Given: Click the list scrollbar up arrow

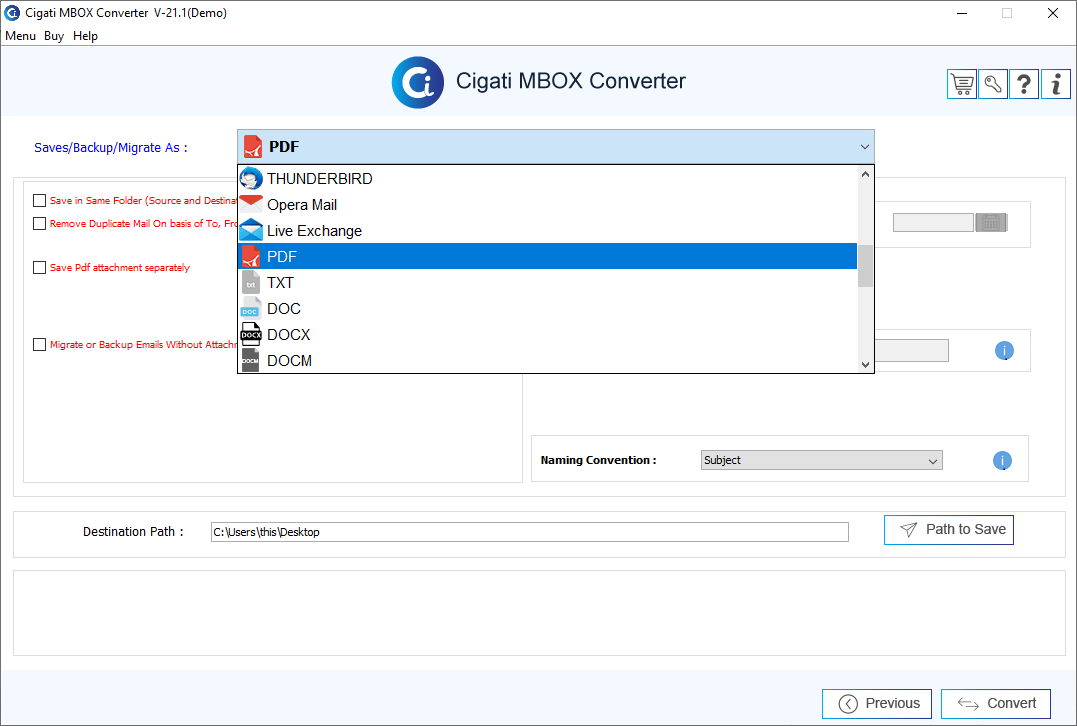Looking at the screenshot, I should click(x=865, y=174).
